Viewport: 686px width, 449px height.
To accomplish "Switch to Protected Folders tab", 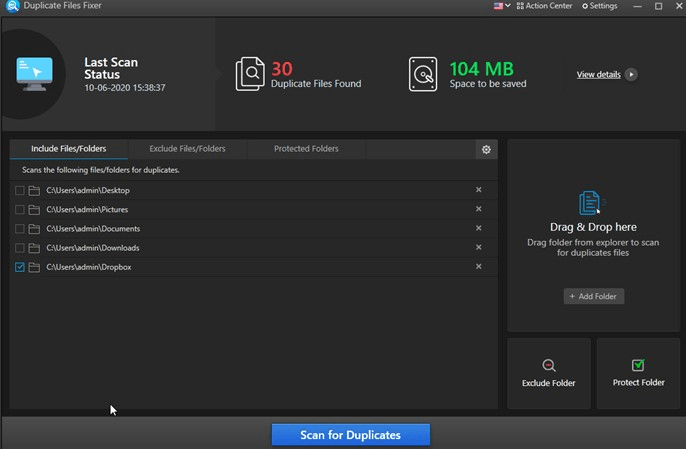I will click(x=306, y=149).
